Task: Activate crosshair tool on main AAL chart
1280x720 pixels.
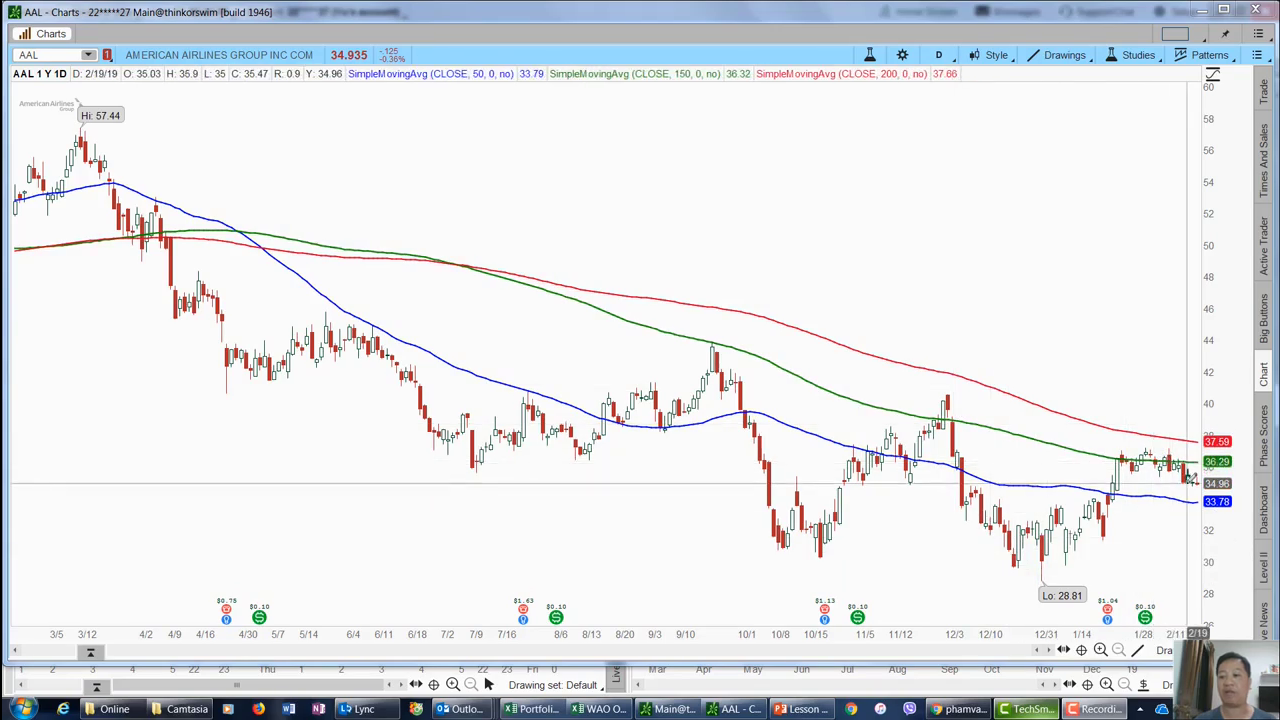Action: pos(1081,650)
